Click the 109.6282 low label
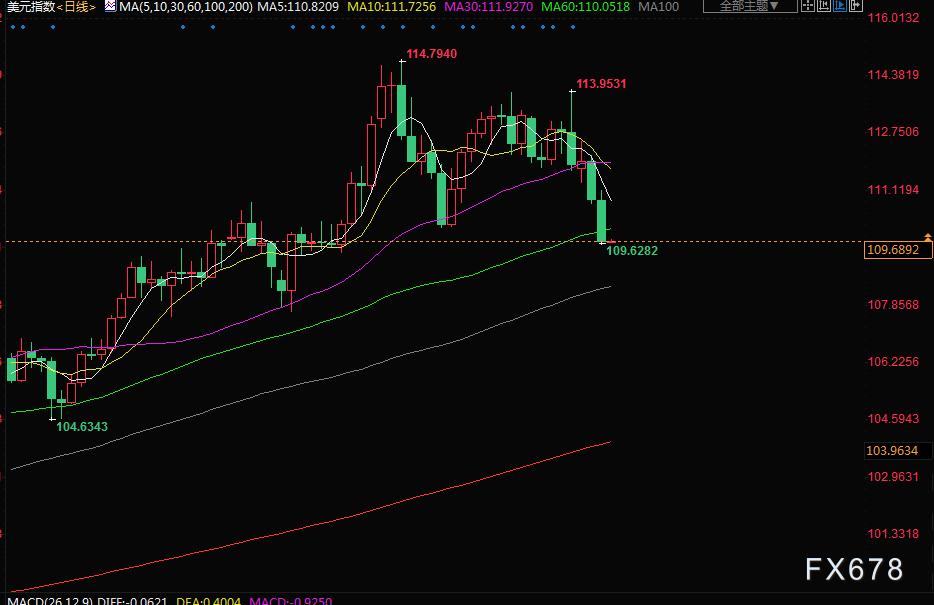 click(632, 251)
